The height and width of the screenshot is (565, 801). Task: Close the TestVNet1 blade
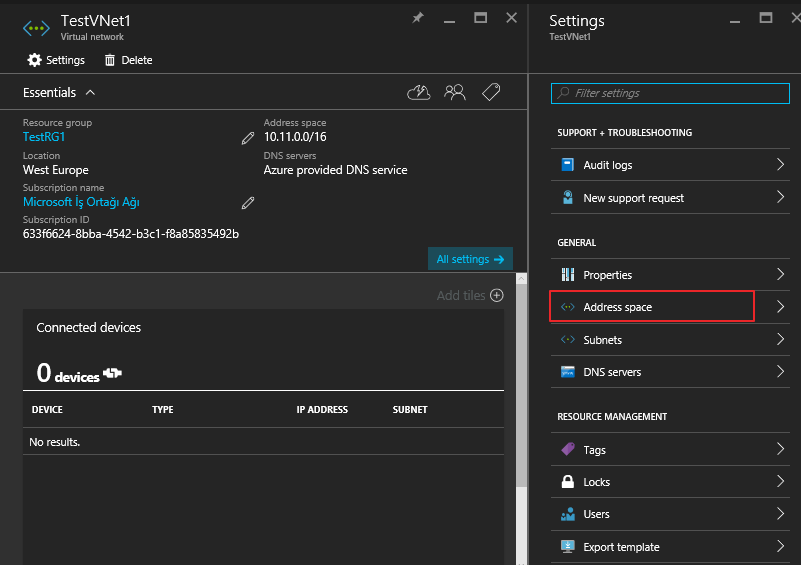coord(511,18)
